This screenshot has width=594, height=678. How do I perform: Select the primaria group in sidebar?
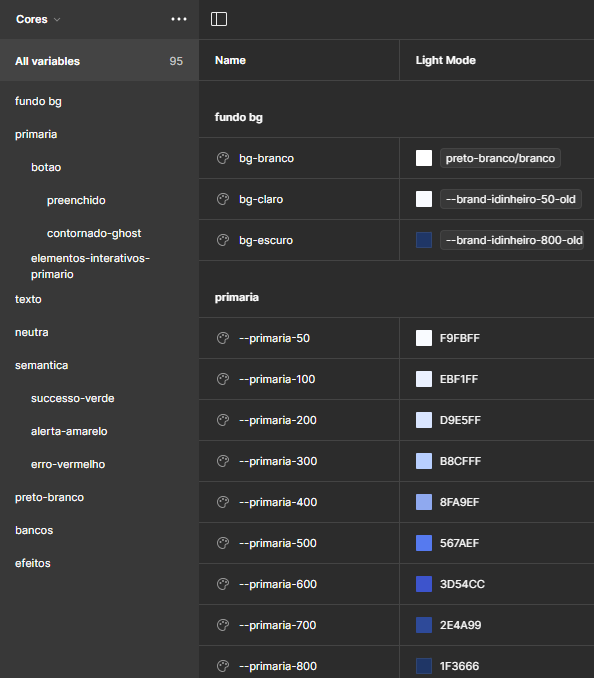click(36, 134)
